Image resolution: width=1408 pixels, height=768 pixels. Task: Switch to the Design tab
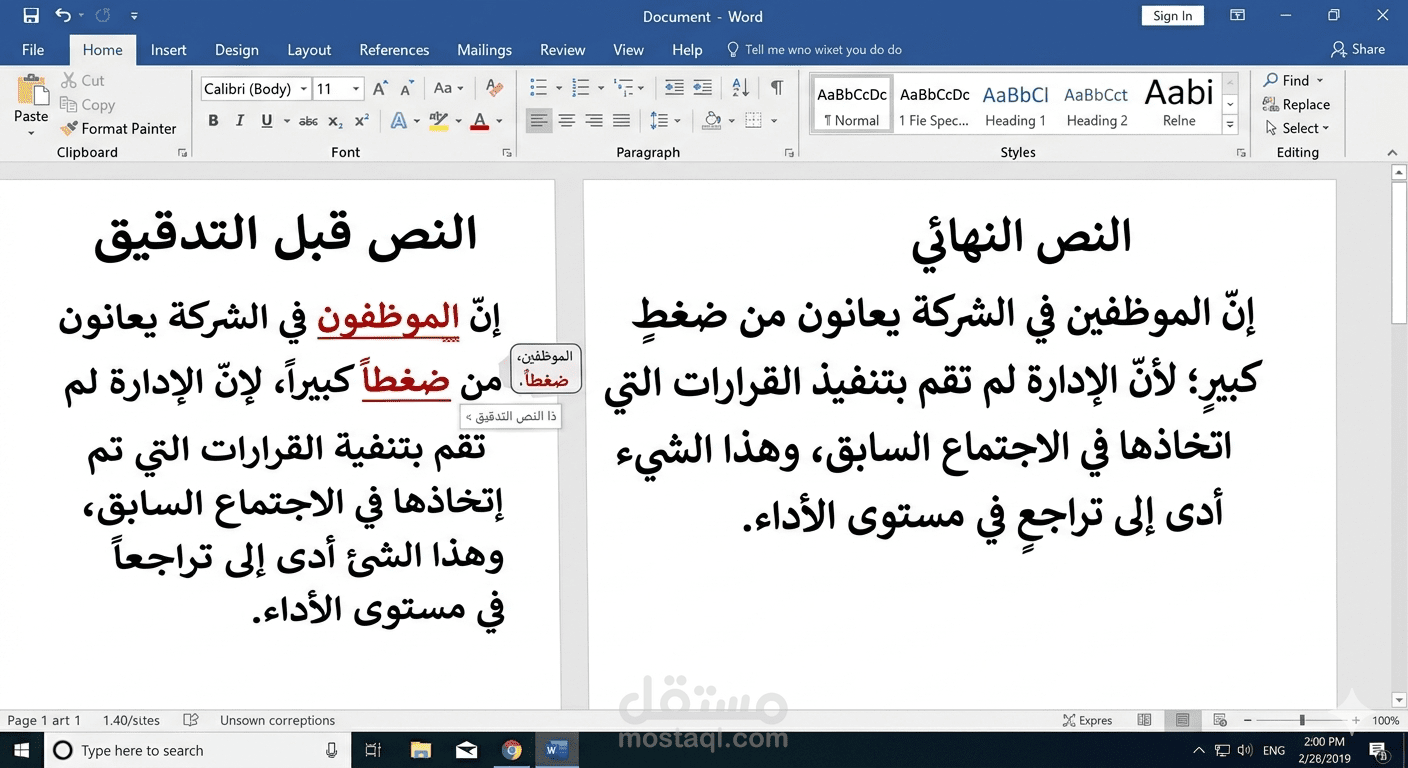[237, 50]
